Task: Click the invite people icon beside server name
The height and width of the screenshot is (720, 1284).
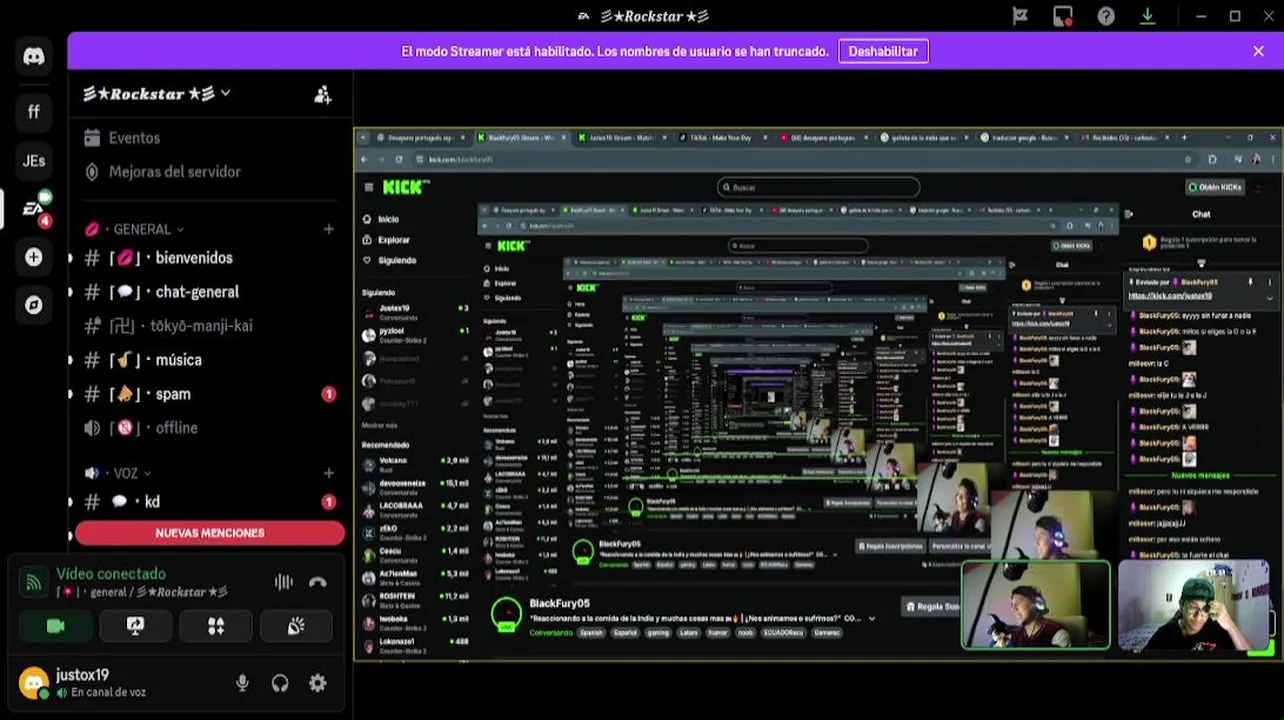Action: pos(322,94)
